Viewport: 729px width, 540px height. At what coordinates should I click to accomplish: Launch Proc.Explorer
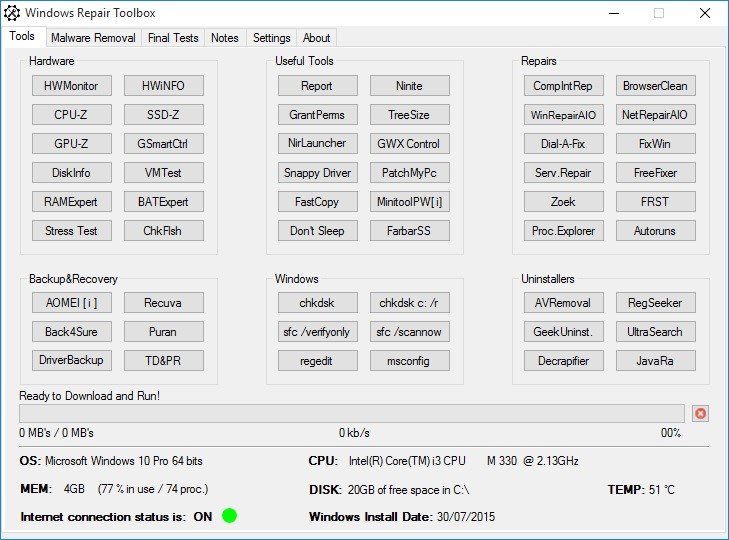(563, 231)
